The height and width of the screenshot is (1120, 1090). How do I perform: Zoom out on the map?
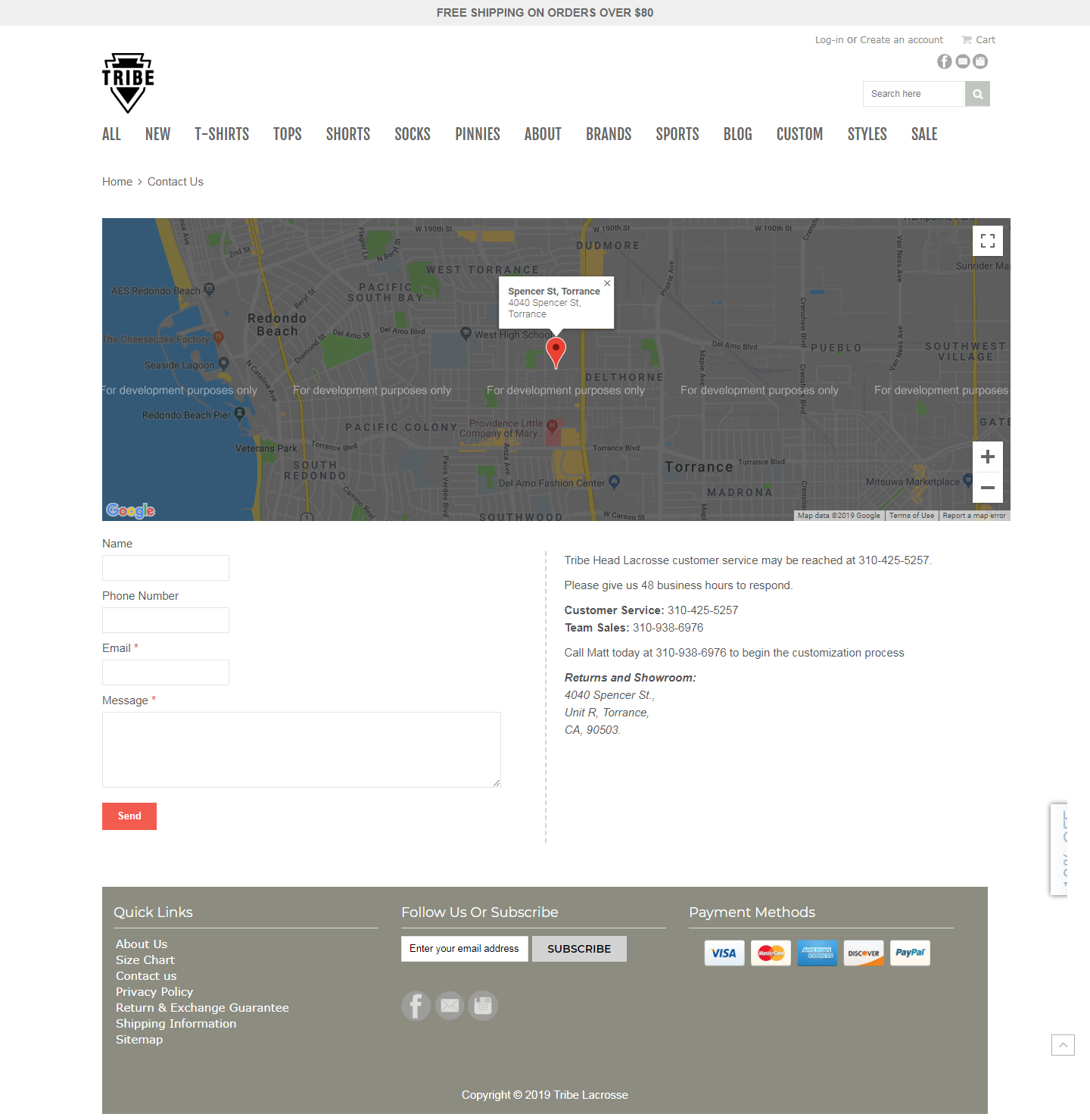click(987, 488)
